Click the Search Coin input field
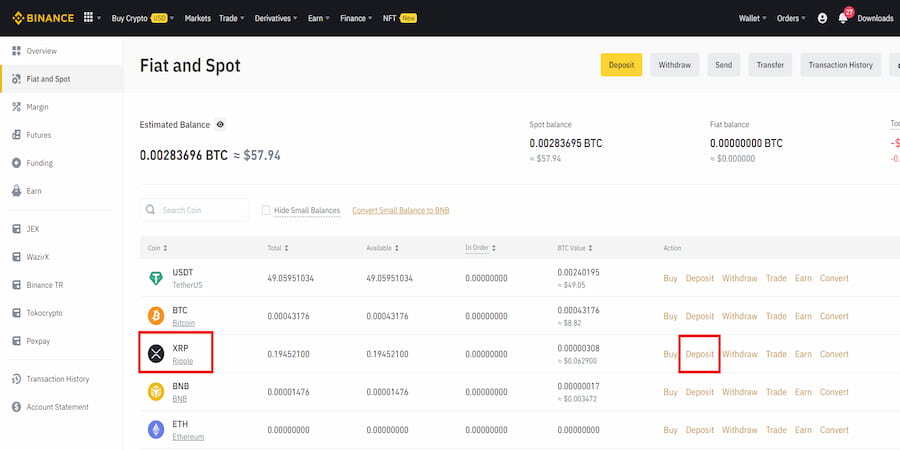Viewport: 900px width, 450px height. (x=195, y=210)
